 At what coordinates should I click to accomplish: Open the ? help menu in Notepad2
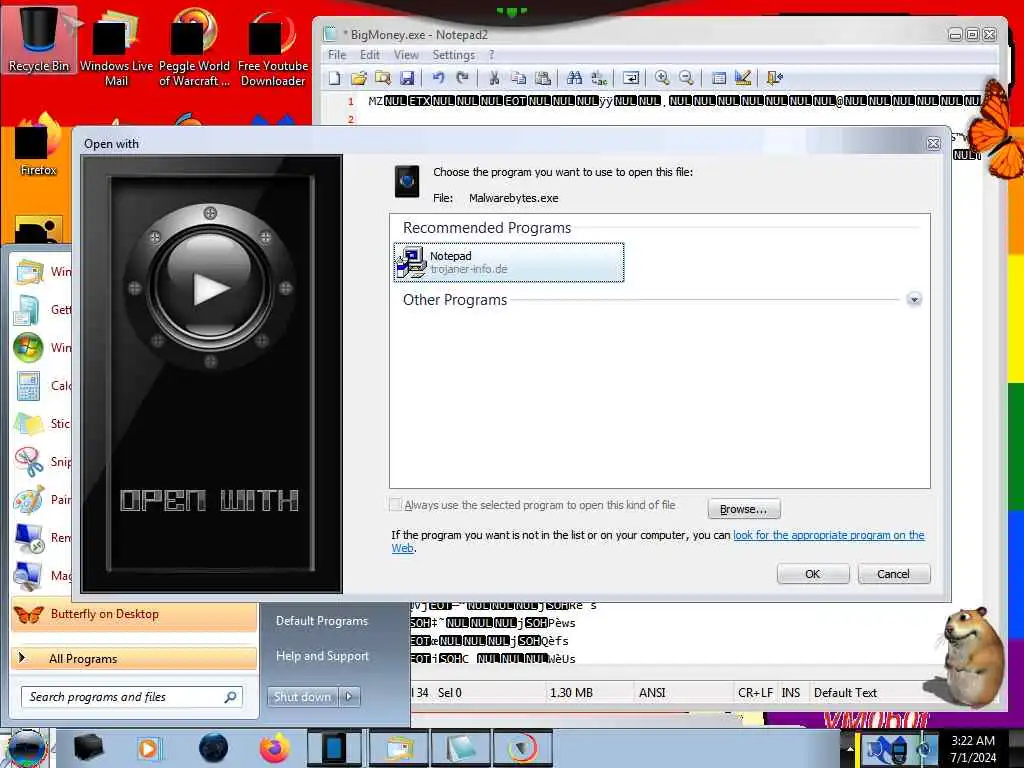pos(492,55)
